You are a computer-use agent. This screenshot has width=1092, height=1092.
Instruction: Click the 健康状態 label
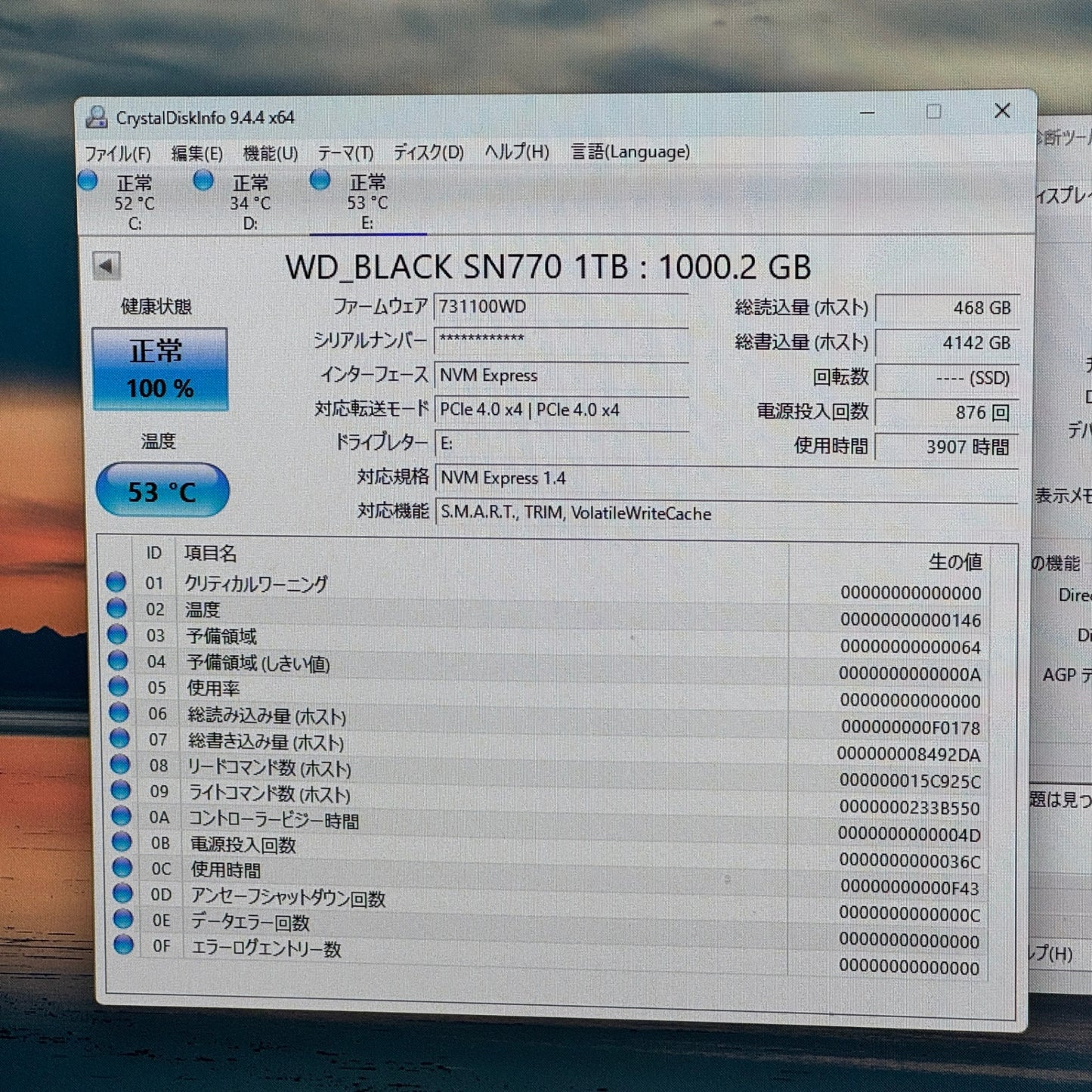pos(156,306)
